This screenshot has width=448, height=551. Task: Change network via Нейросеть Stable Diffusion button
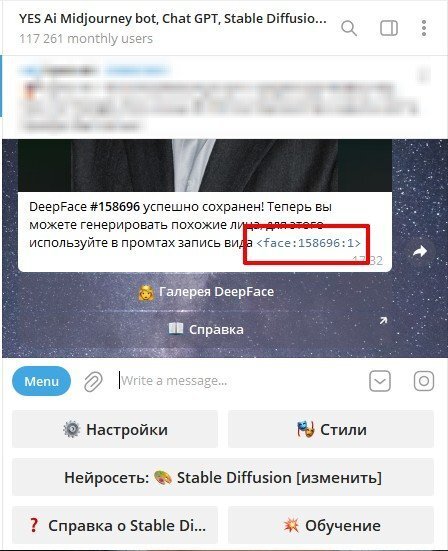click(223, 478)
